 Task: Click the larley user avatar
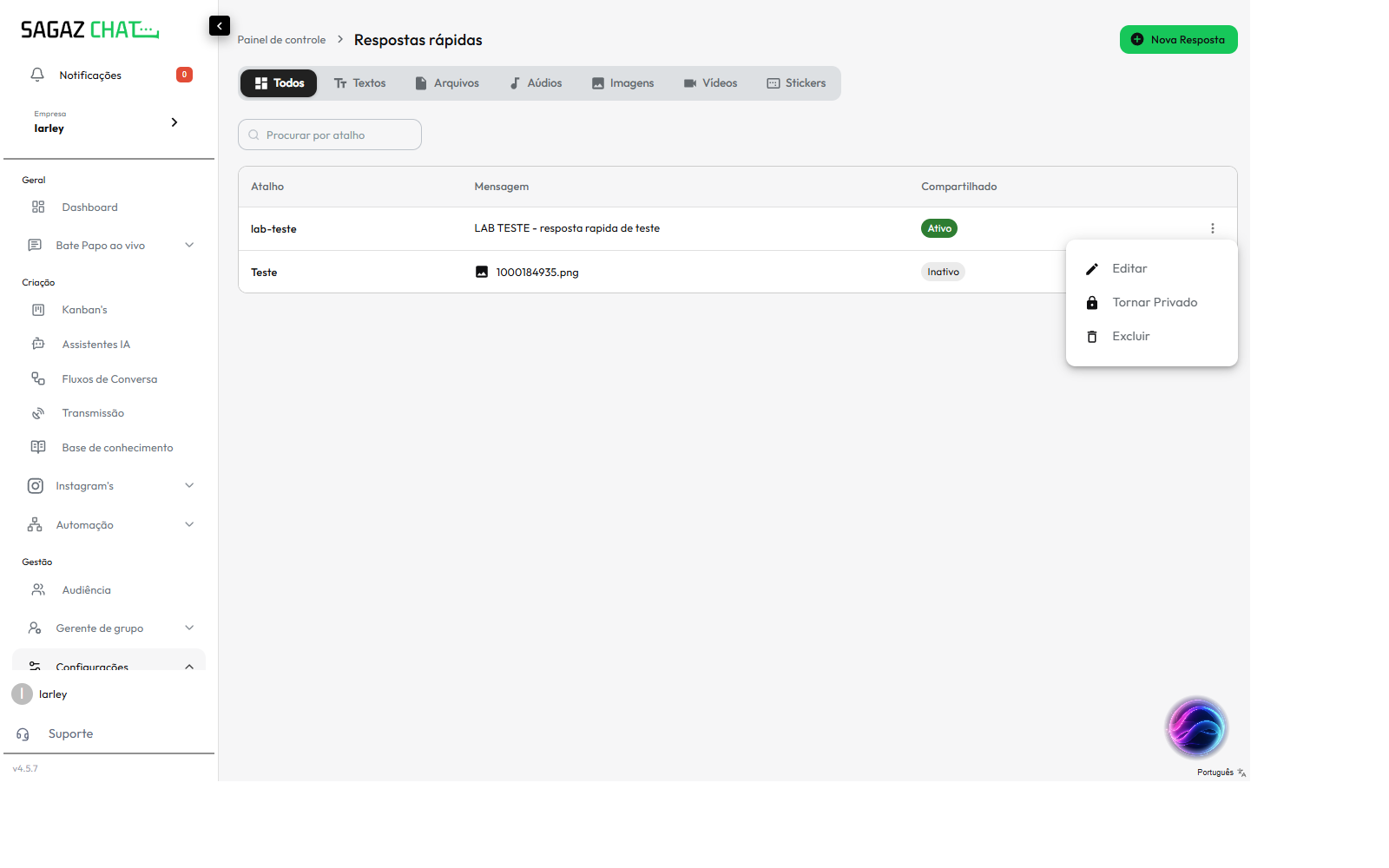click(x=22, y=694)
